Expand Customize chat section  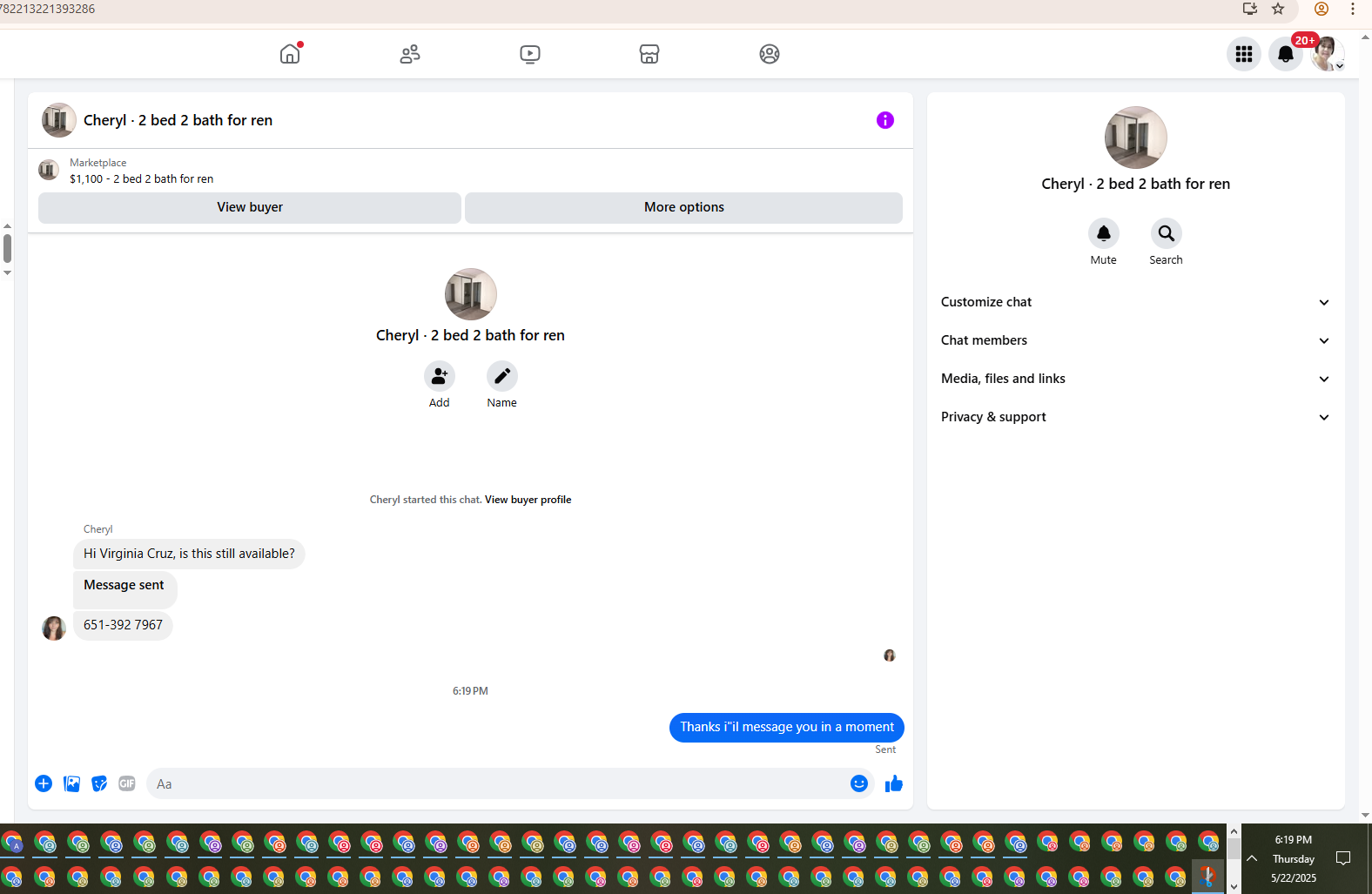coord(1136,302)
